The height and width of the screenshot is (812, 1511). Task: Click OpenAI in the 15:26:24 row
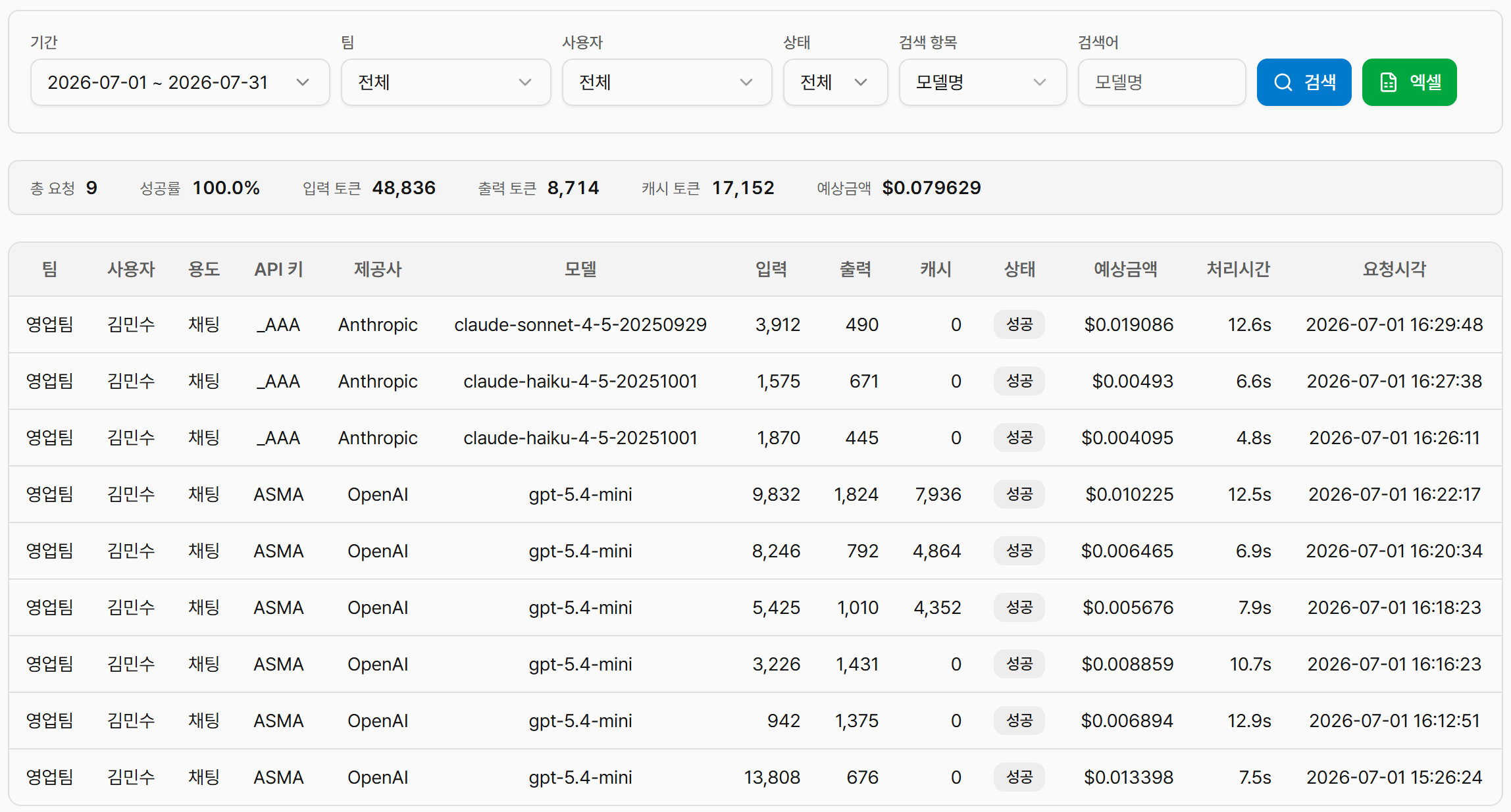pos(378,777)
